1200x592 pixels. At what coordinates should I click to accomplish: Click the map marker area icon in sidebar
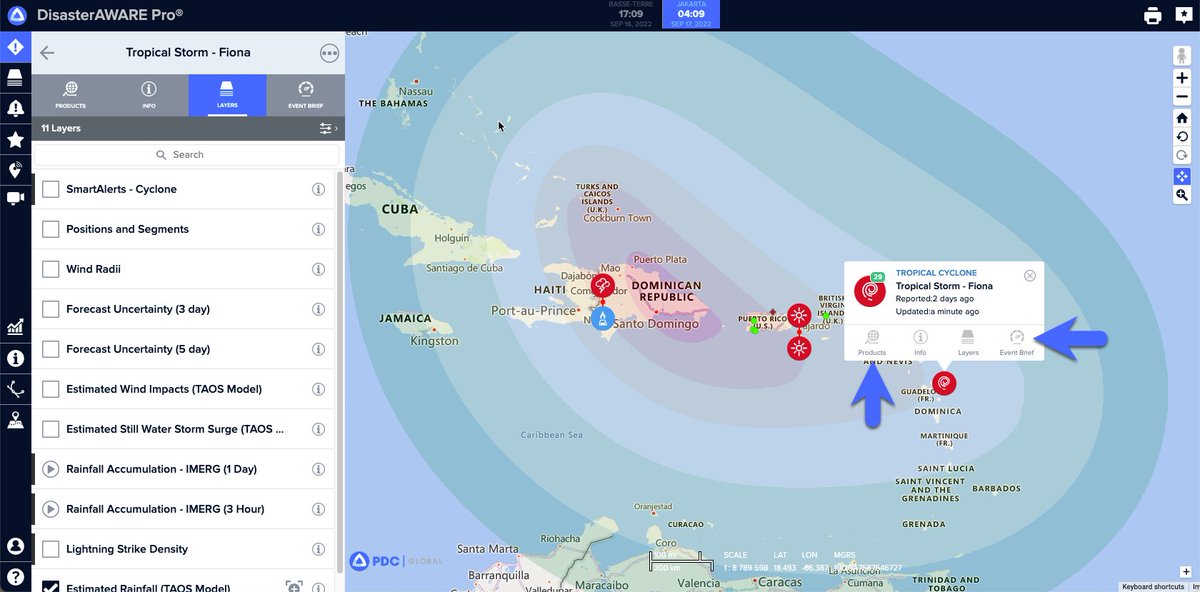(x=15, y=420)
